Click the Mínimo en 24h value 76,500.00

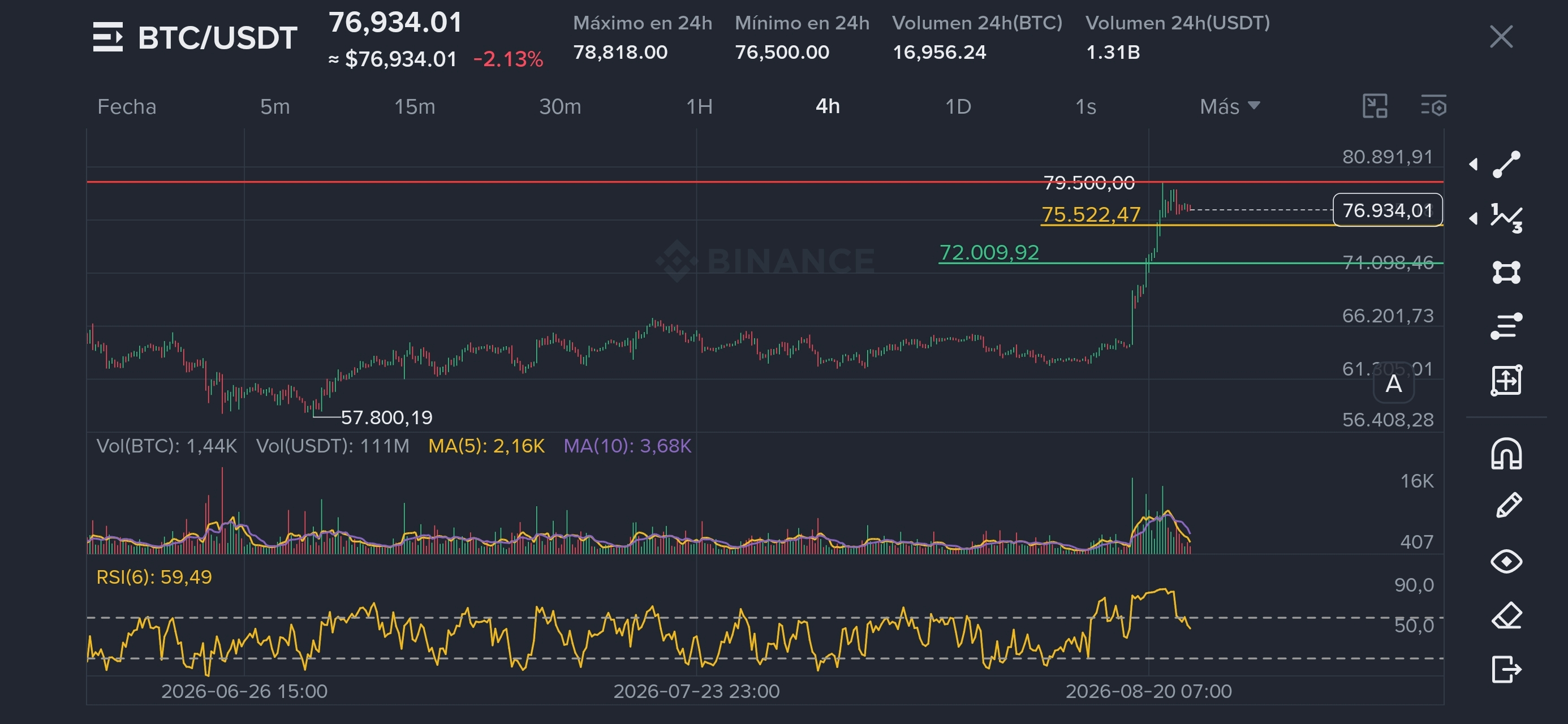pyautogui.click(x=782, y=53)
